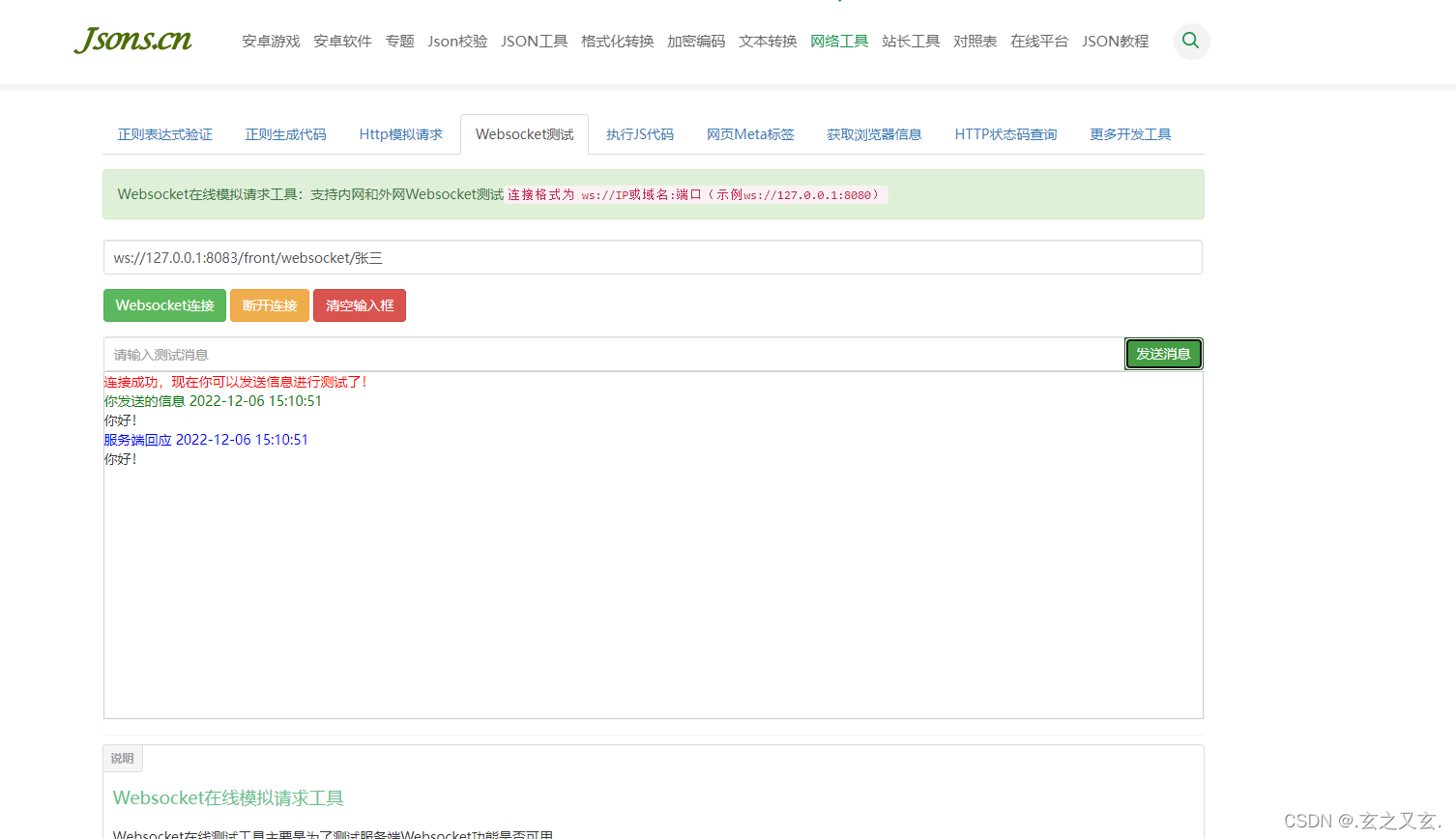Click the Jsons.cn logo

click(132, 41)
